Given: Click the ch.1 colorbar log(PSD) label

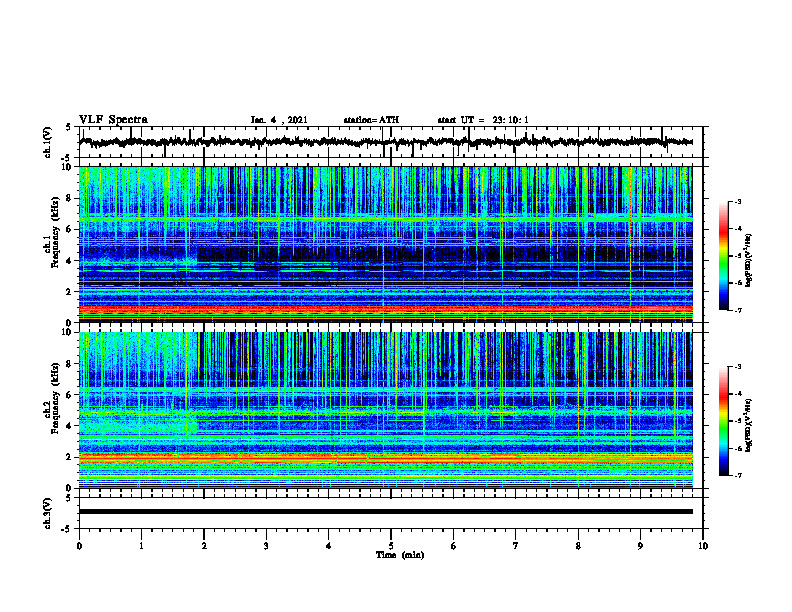Looking at the screenshot, I should (x=749, y=261).
